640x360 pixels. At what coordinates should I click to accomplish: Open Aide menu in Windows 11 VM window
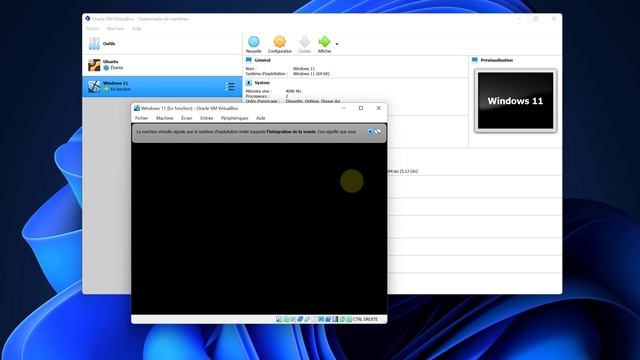pos(260,118)
